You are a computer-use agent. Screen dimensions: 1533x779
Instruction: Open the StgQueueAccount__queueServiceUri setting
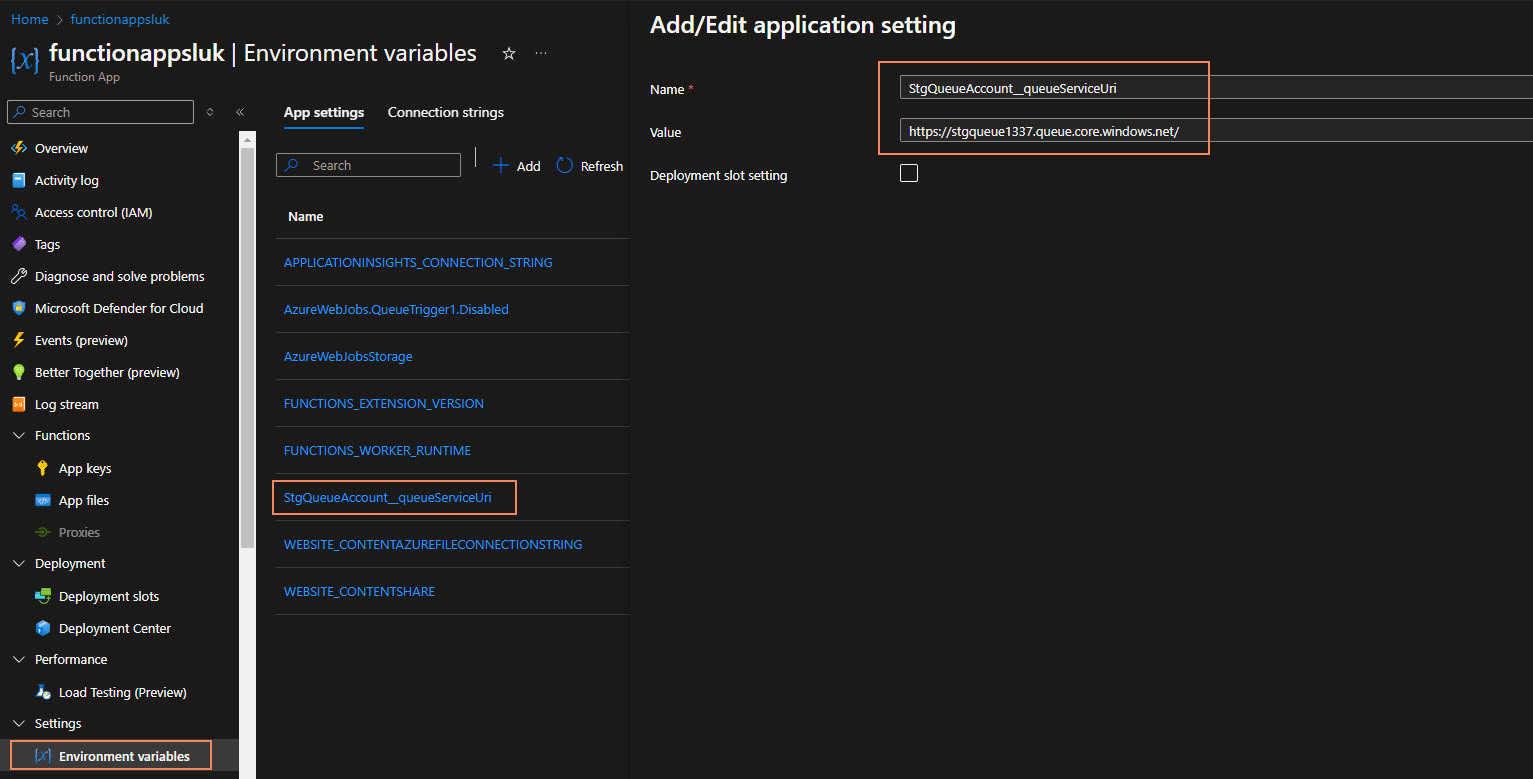coord(388,497)
